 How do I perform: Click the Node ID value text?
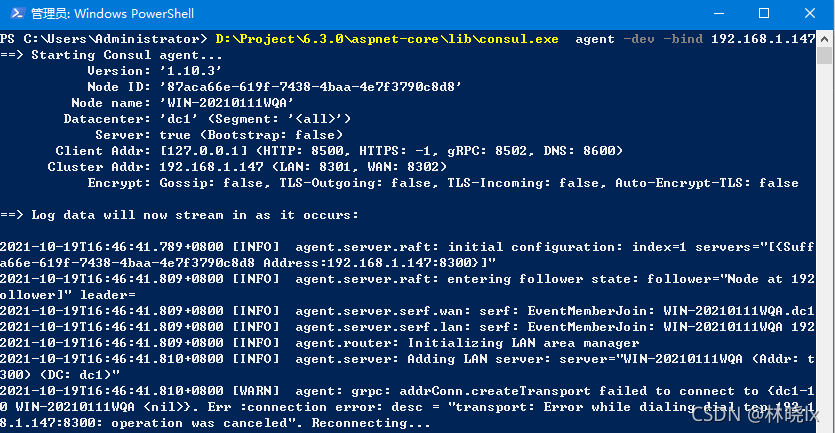[310, 87]
